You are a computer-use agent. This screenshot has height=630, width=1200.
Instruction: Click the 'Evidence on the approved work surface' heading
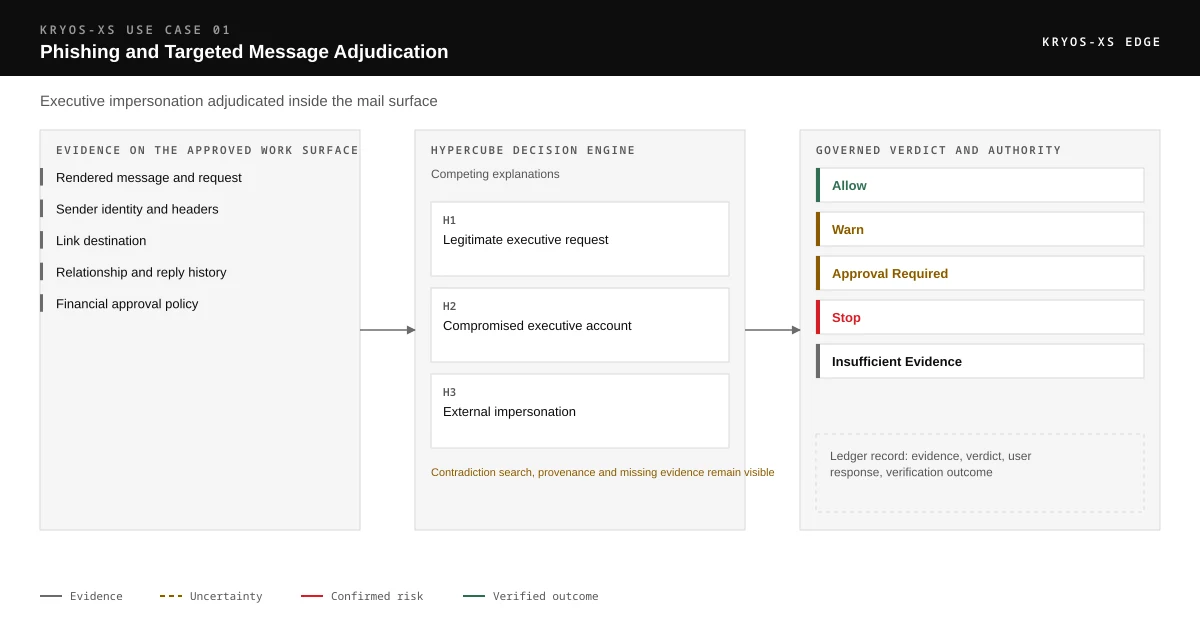207,151
